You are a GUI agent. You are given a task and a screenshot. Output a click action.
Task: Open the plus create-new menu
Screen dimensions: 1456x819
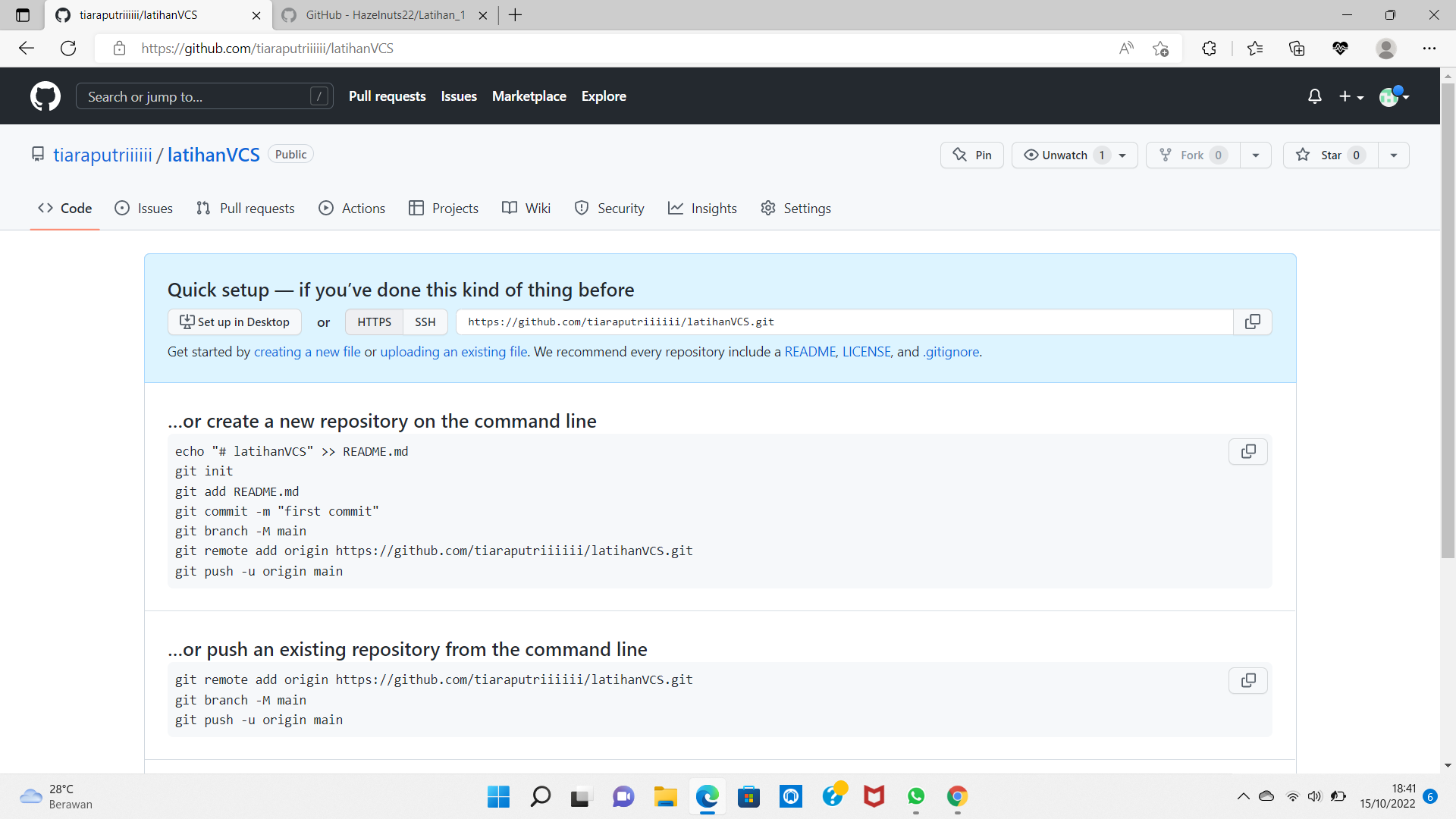[x=1351, y=96]
